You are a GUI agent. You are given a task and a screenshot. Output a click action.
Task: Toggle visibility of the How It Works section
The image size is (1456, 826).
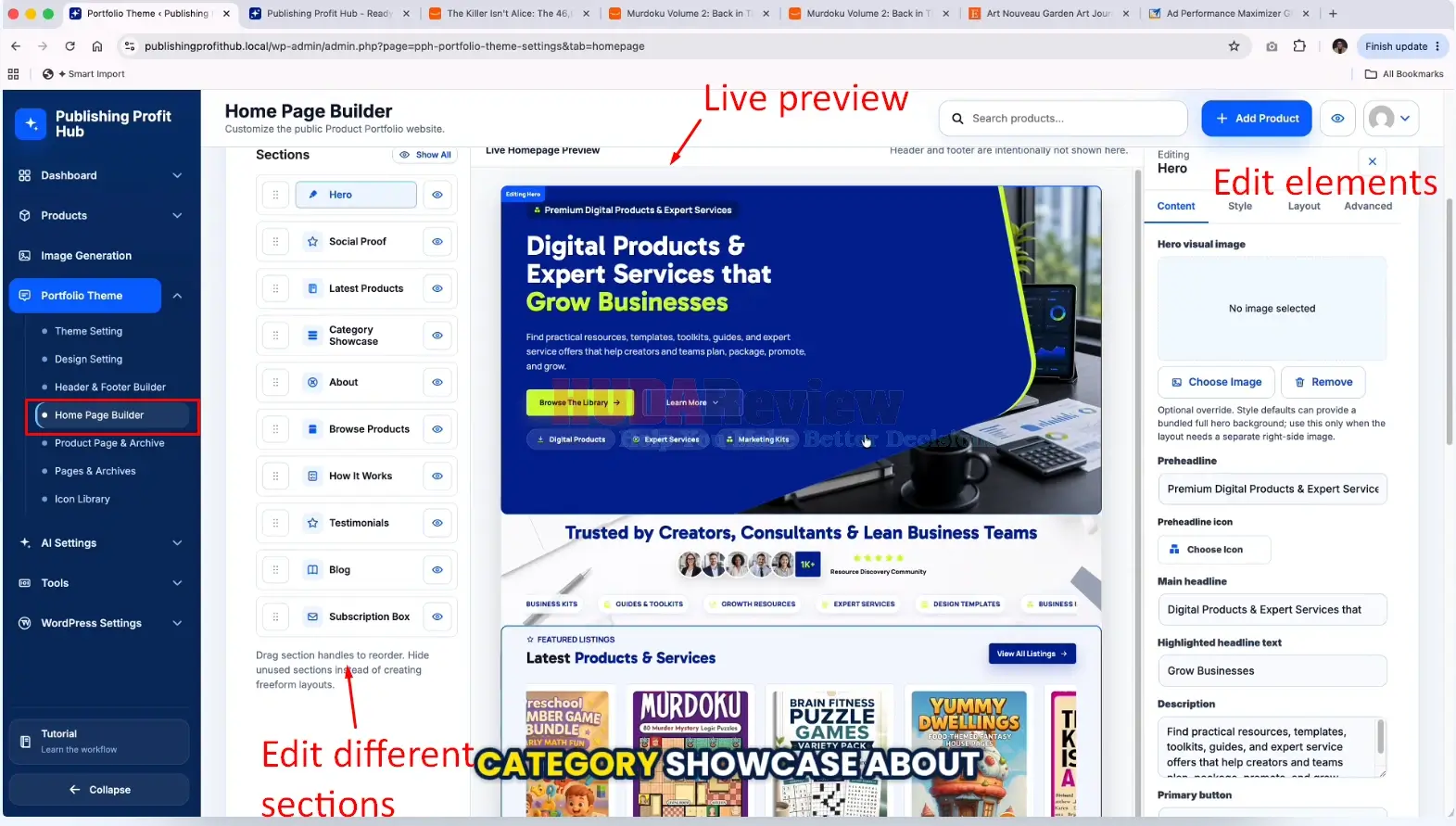click(x=437, y=476)
